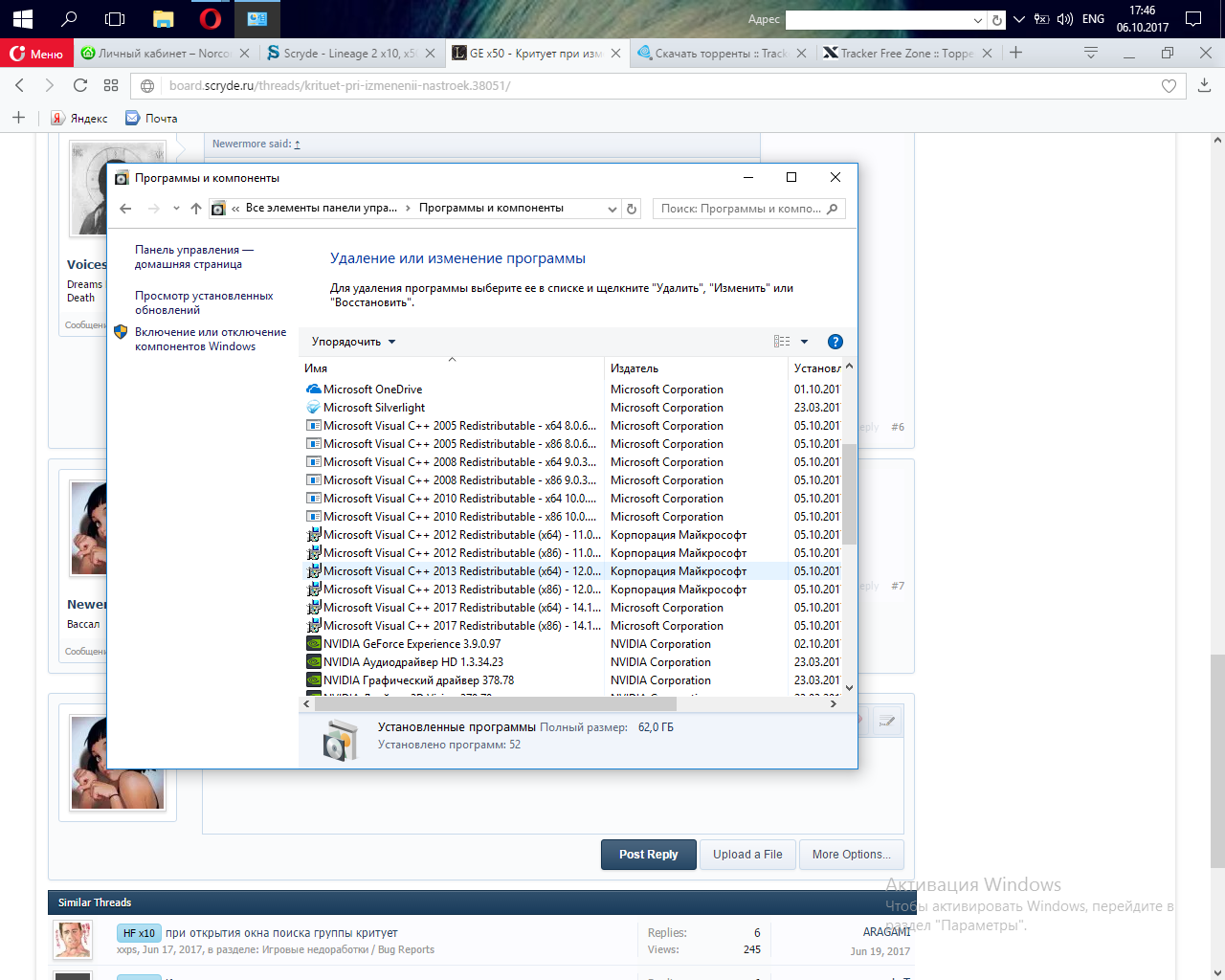Screen dimensions: 1225x980
Task: Click the back arrow in Programs window
Action: coord(125,209)
